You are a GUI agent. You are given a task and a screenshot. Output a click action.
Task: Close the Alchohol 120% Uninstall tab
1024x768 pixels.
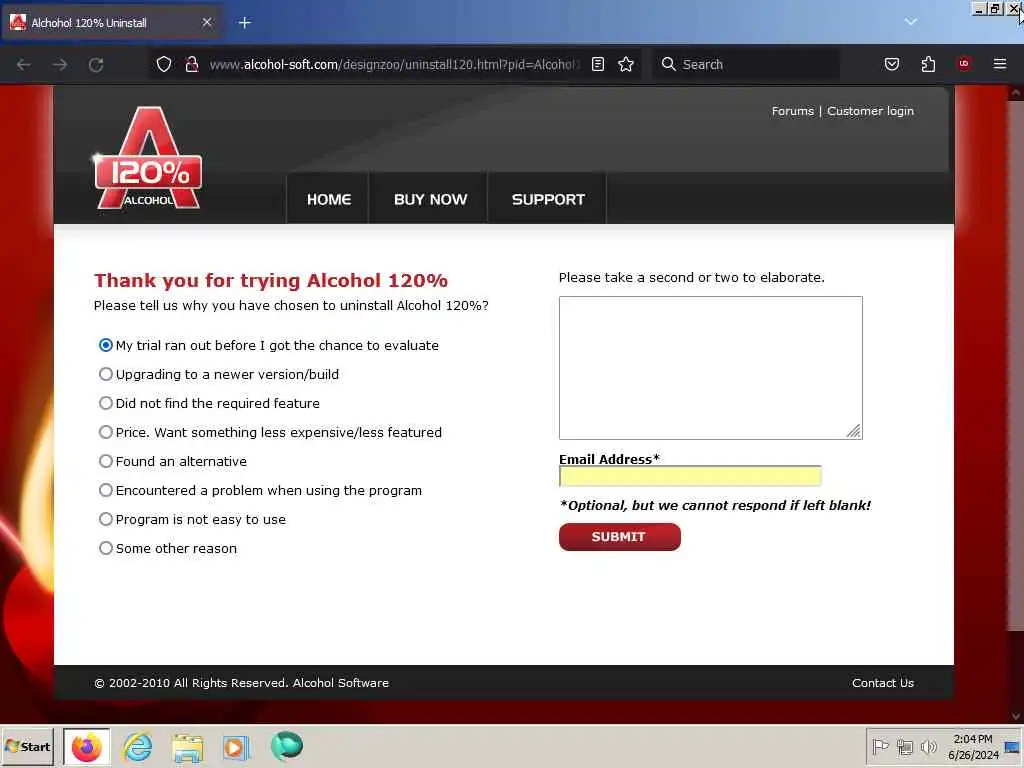click(x=207, y=22)
